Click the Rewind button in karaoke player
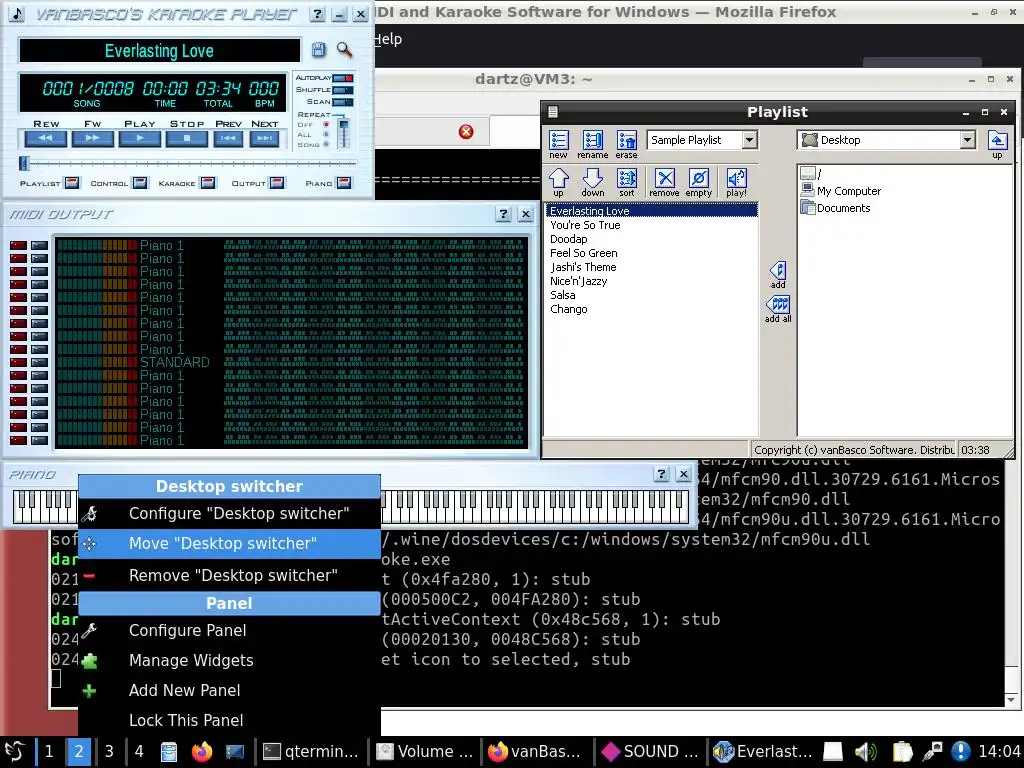The height and width of the screenshot is (768, 1024). click(x=46, y=138)
